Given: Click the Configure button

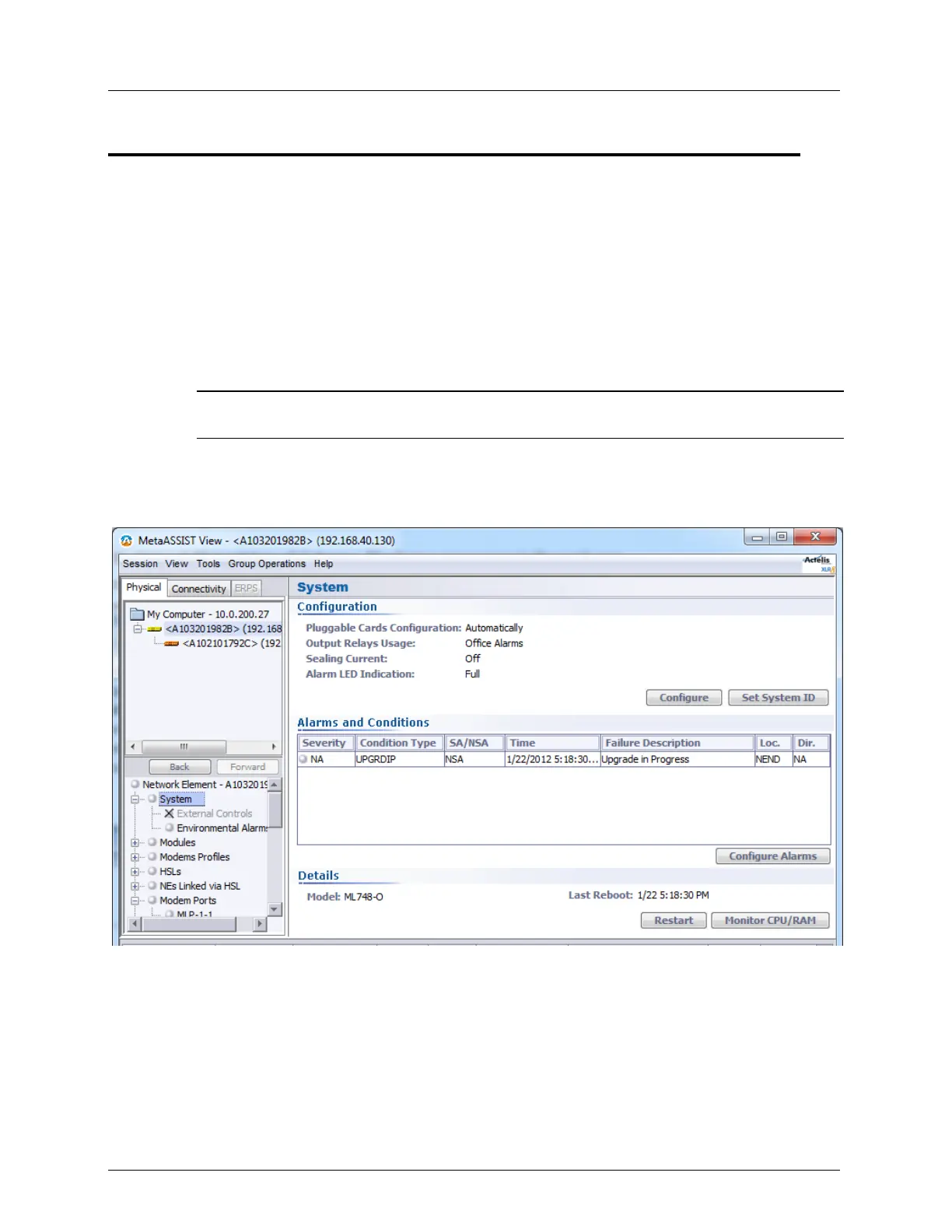Looking at the screenshot, I should [x=684, y=698].
